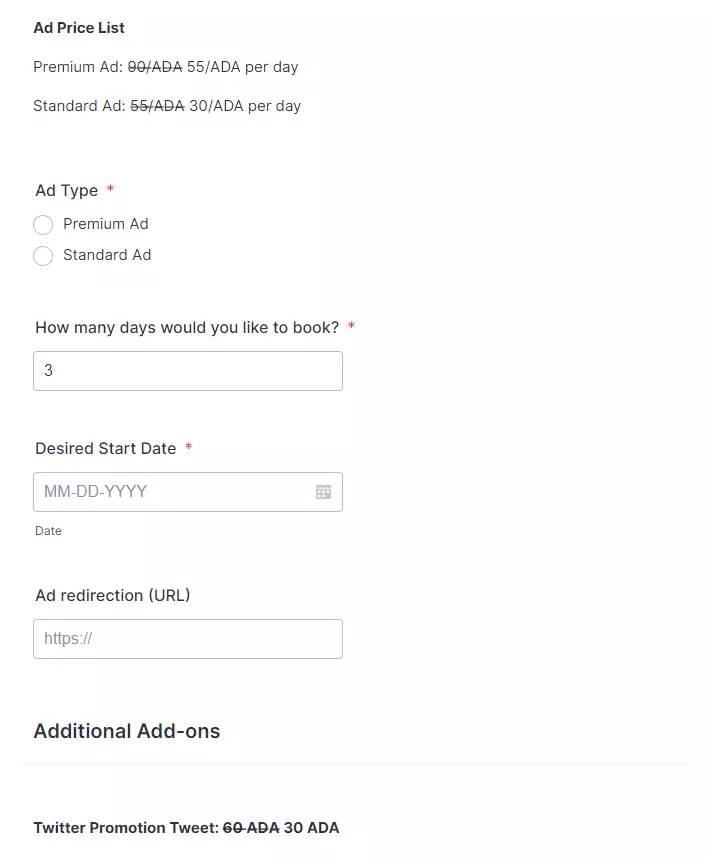Click the '55/ADA per day' premium price text
This screenshot has height=859, width=707.
243,67
